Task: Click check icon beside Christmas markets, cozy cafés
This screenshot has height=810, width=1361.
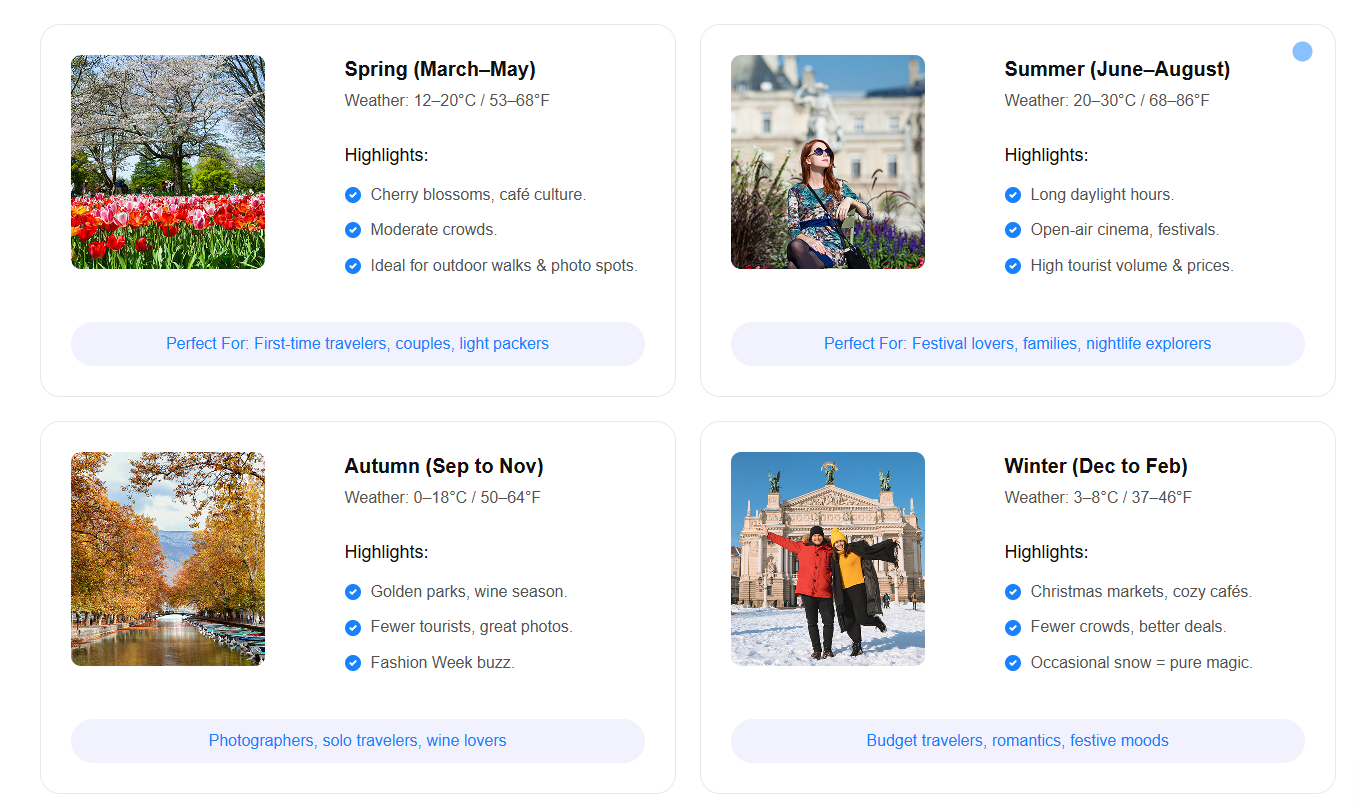Action: coord(1013,592)
